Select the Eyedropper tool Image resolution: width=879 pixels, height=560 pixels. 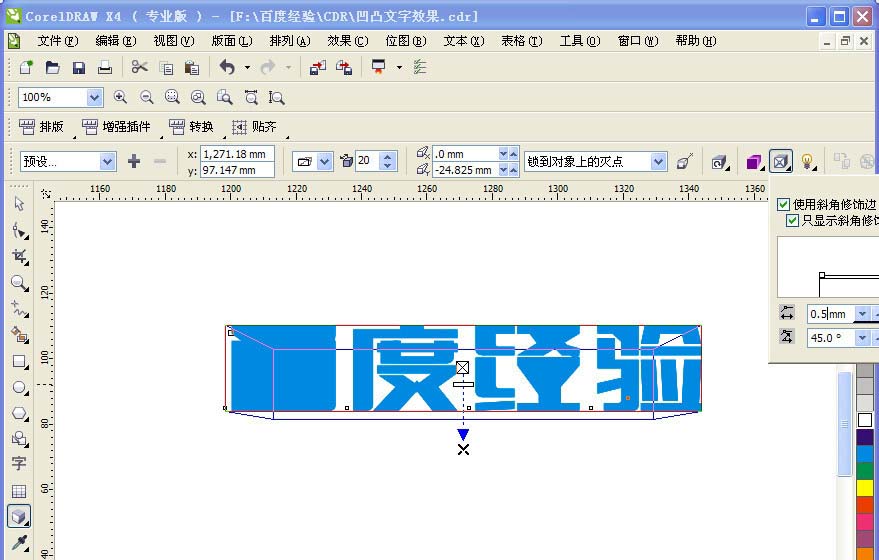pyautogui.click(x=19, y=543)
